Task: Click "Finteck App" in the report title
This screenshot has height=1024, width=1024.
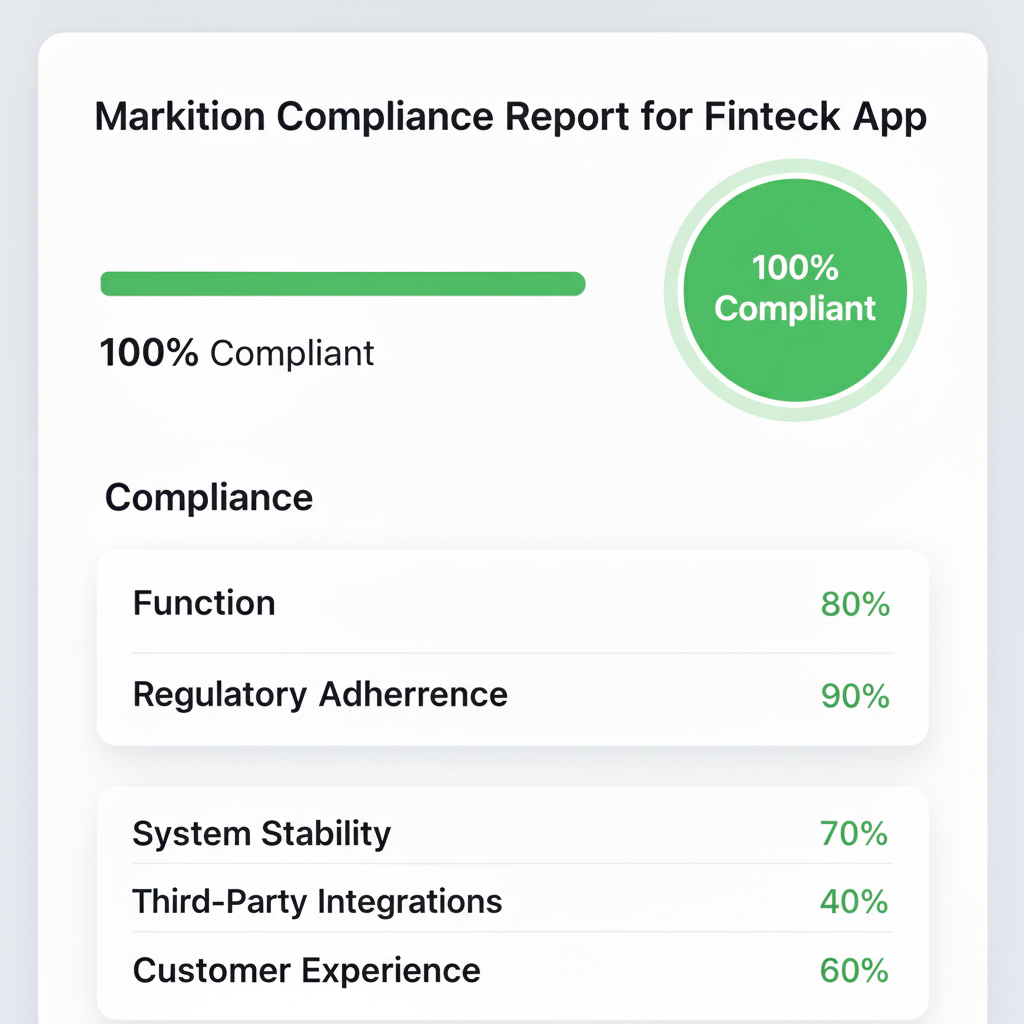Action: [x=815, y=117]
